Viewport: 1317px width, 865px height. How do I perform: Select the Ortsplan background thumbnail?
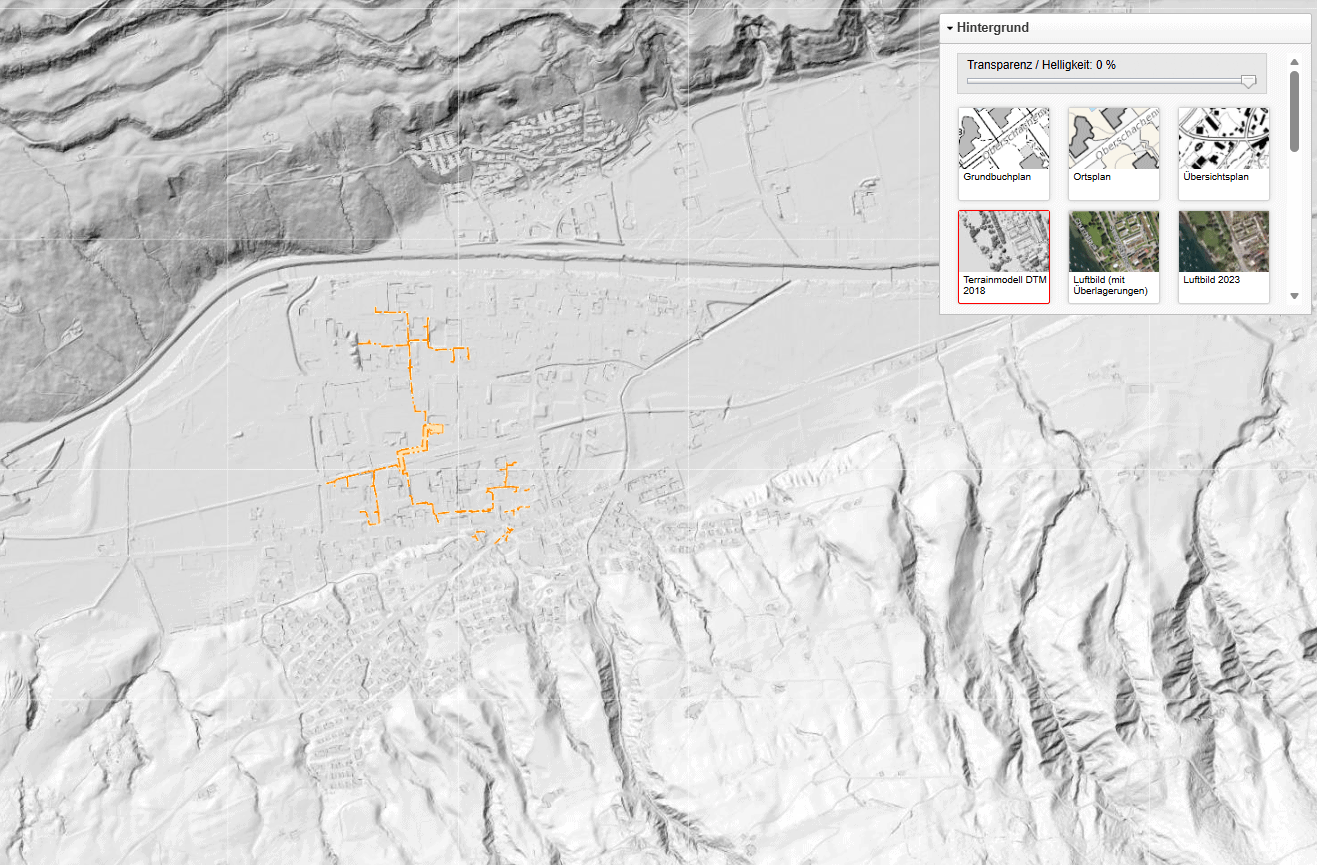pyautogui.click(x=1114, y=138)
